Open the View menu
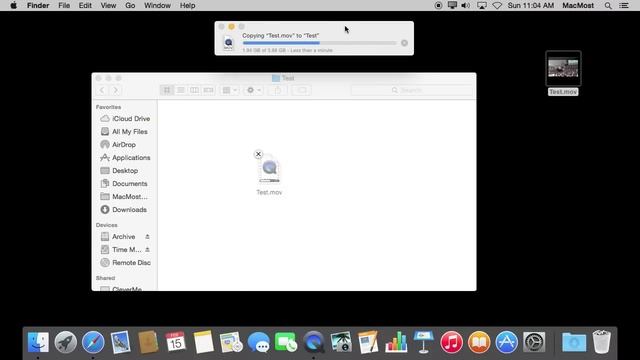The image size is (640, 360). pyautogui.click(x=108, y=6)
